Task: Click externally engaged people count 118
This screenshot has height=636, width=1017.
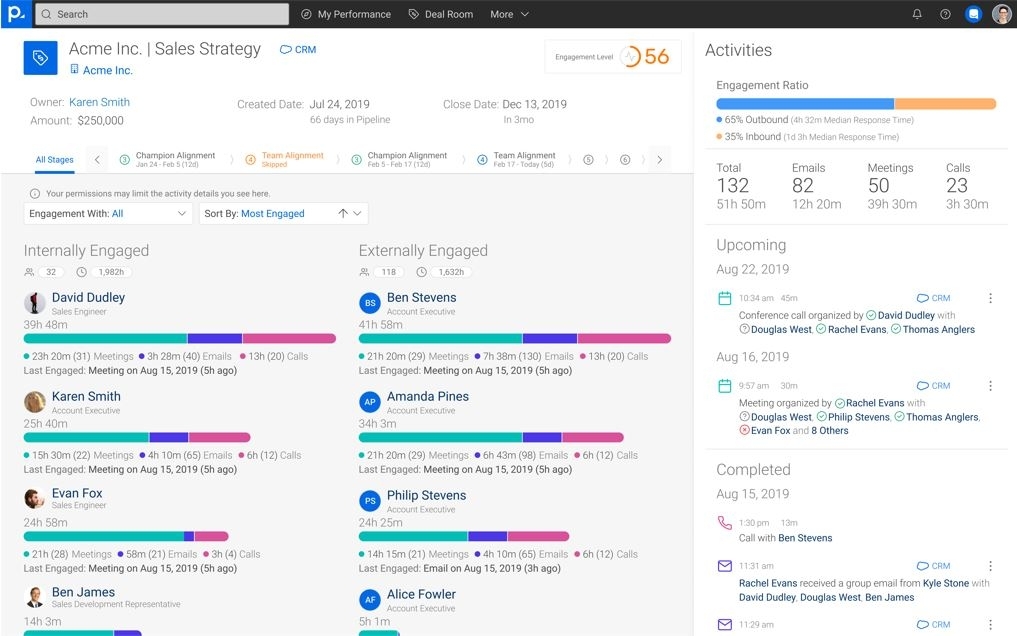Action: pyautogui.click(x=389, y=272)
